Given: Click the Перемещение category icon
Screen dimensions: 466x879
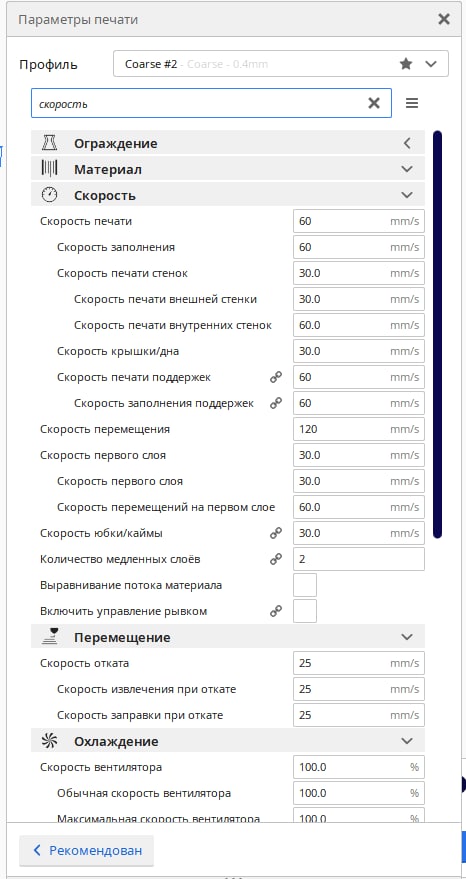Looking at the screenshot, I should point(50,637).
